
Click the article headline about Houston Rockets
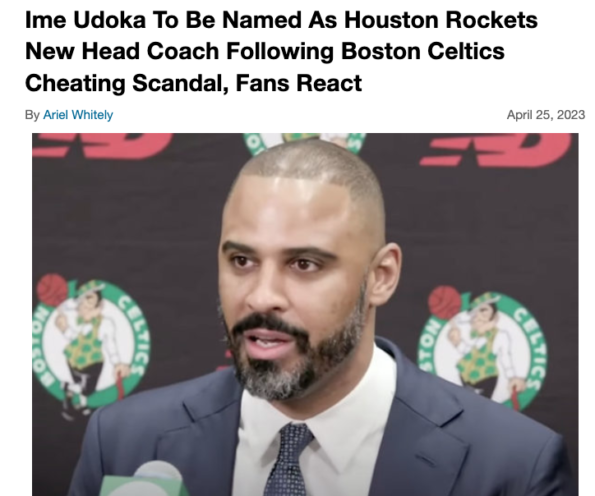pyautogui.click(x=281, y=51)
